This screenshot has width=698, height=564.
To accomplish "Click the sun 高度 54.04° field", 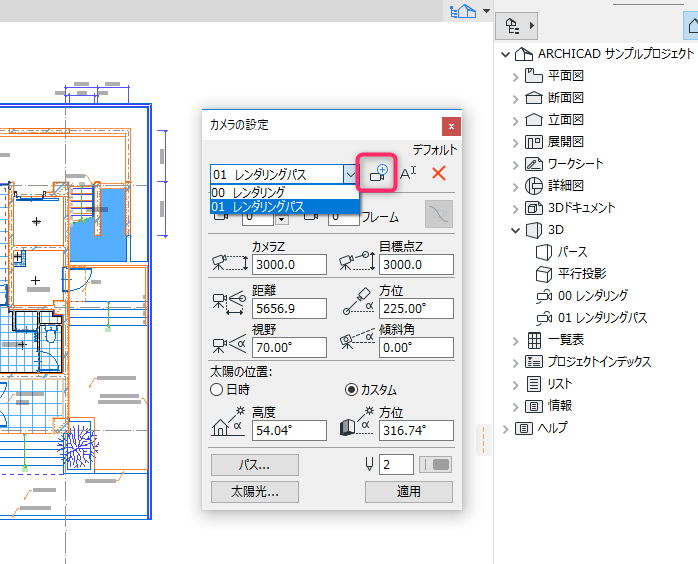I will click(289, 430).
